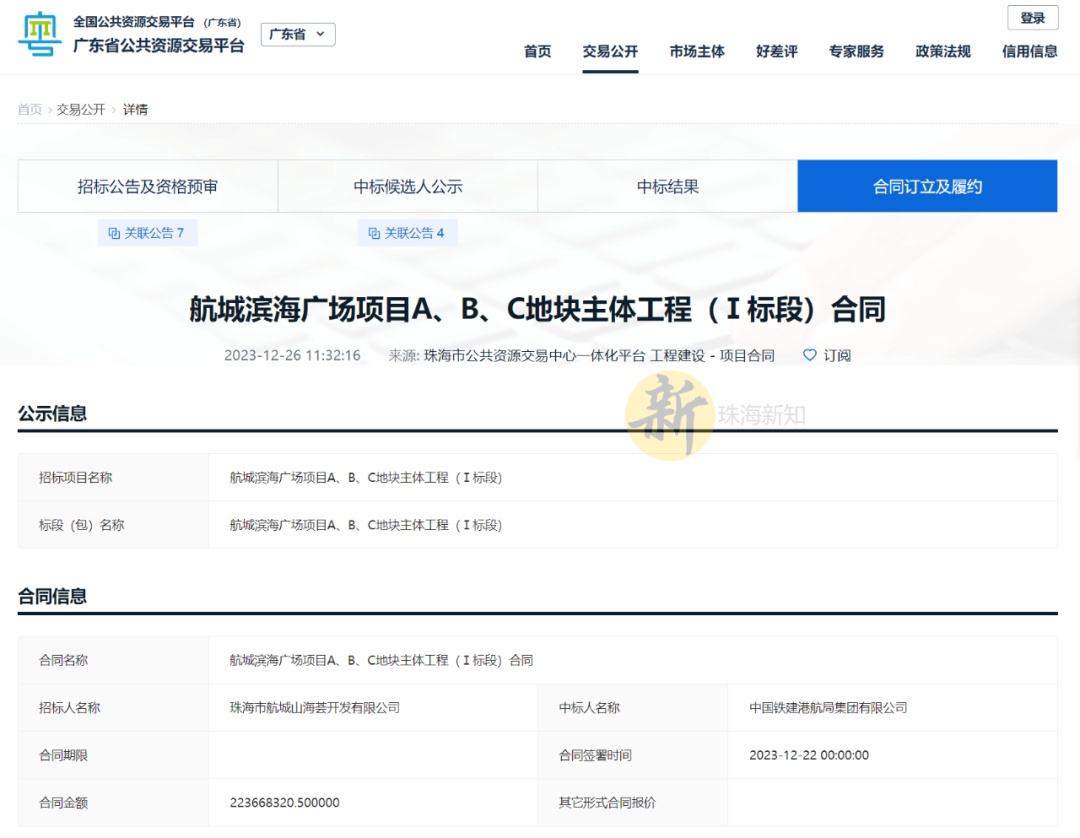Open the 专家服务 navigation menu

point(855,51)
